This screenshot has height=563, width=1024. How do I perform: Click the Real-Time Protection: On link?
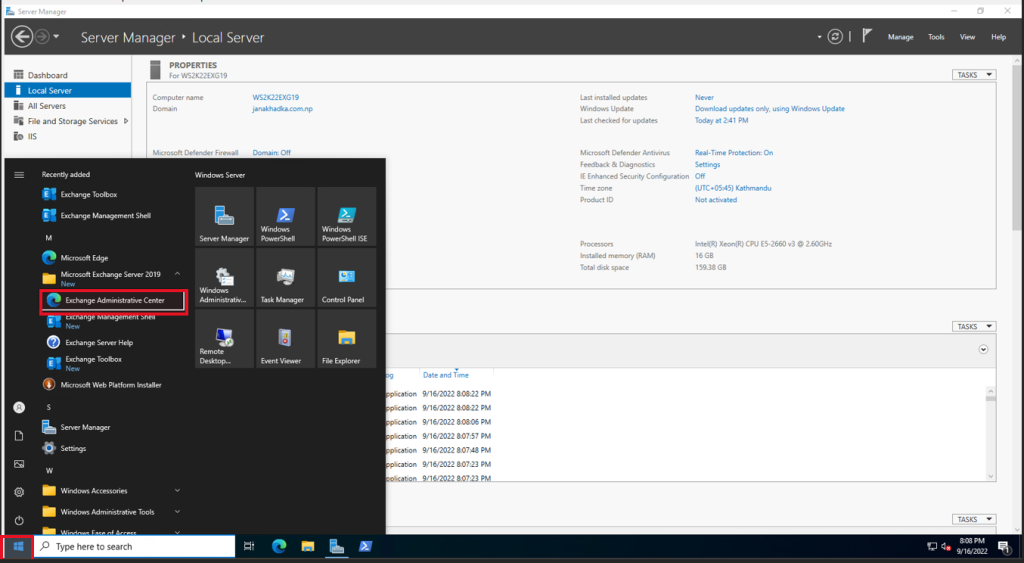(733, 153)
